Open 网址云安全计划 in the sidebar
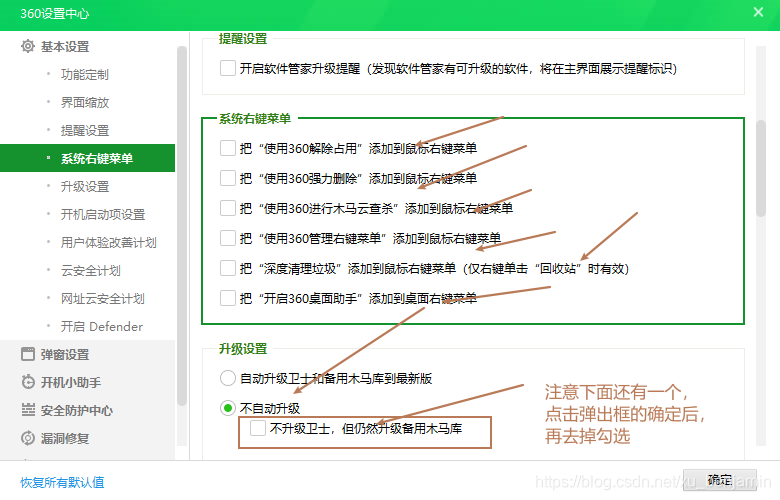The width and height of the screenshot is (780, 500). pos(102,299)
